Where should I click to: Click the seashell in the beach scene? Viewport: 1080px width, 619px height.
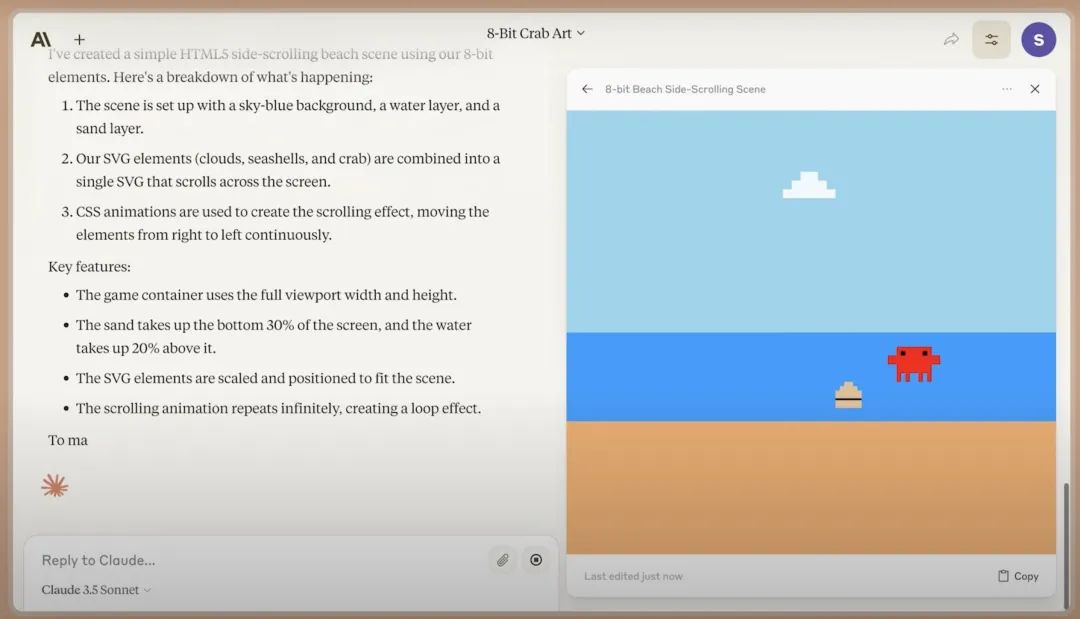(x=848, y=395)
